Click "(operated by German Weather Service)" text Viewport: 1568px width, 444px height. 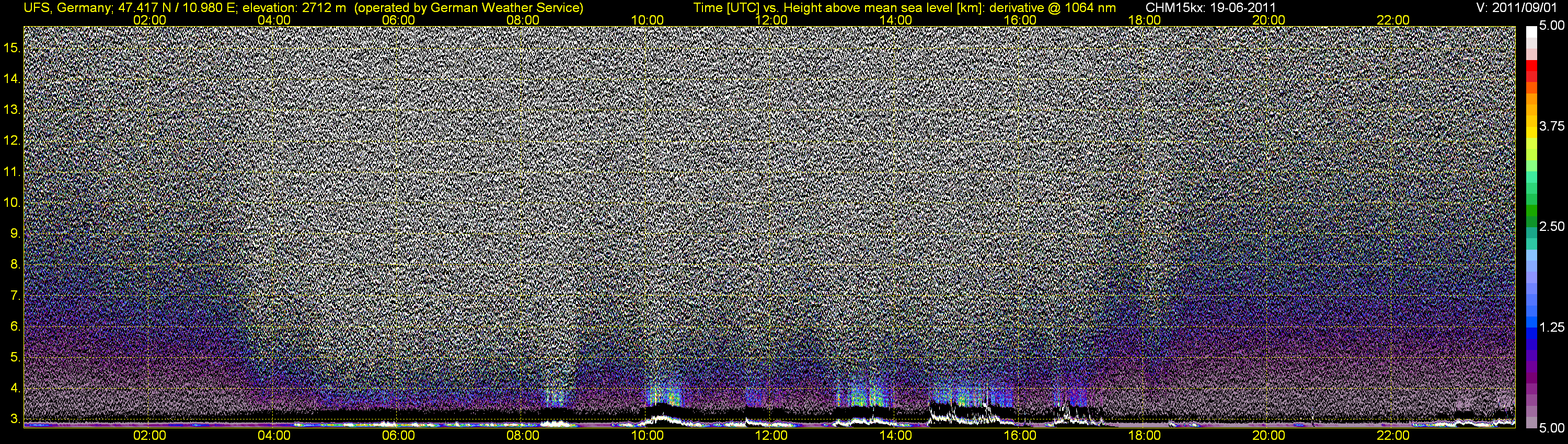(x=469, y=8)
